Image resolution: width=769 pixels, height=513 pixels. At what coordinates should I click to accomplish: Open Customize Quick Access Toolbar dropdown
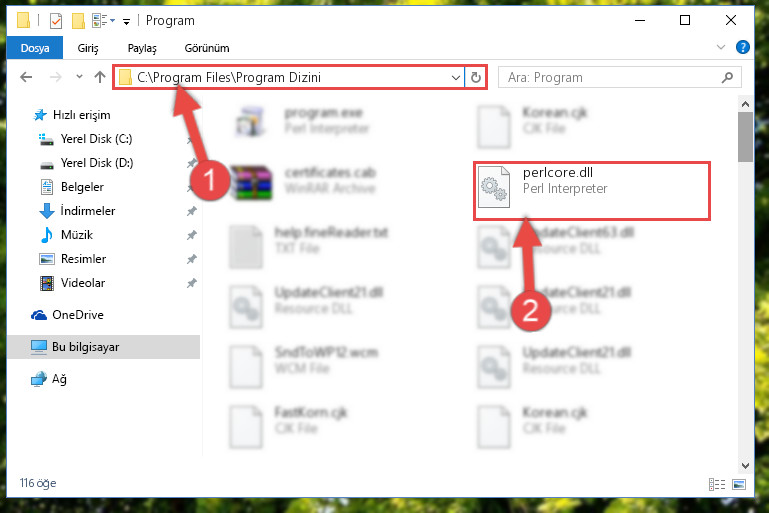(x=127, y=21)
